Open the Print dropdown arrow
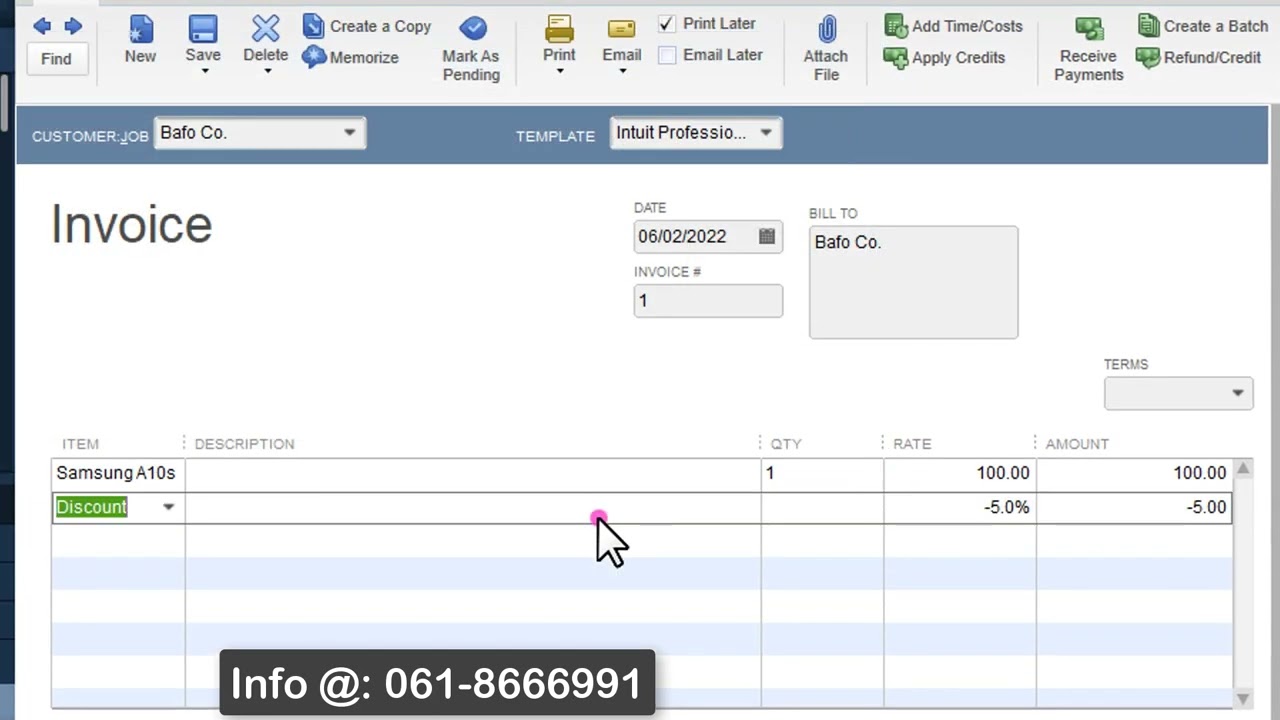This screenshot has width=1280, height=720. [x=560, y=71]
